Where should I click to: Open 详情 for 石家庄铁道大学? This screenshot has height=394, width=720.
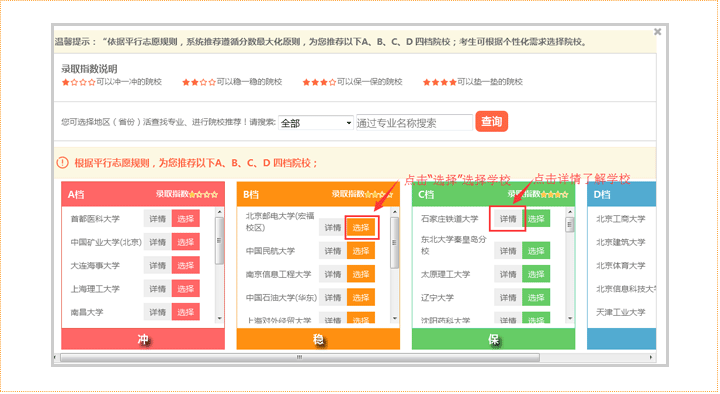(x=508, y=219)
